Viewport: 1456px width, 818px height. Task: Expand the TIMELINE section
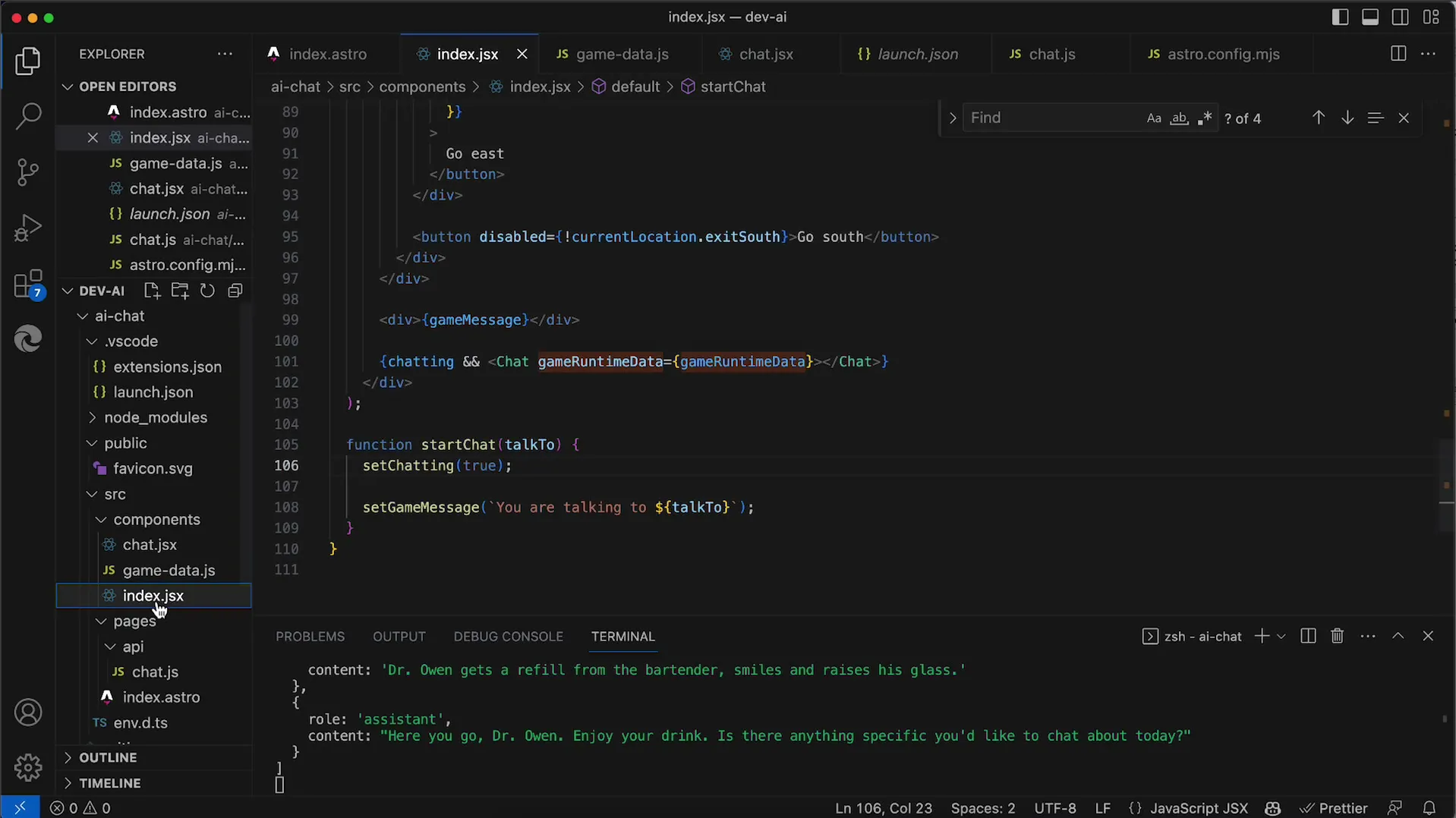(x=109, y=783)
